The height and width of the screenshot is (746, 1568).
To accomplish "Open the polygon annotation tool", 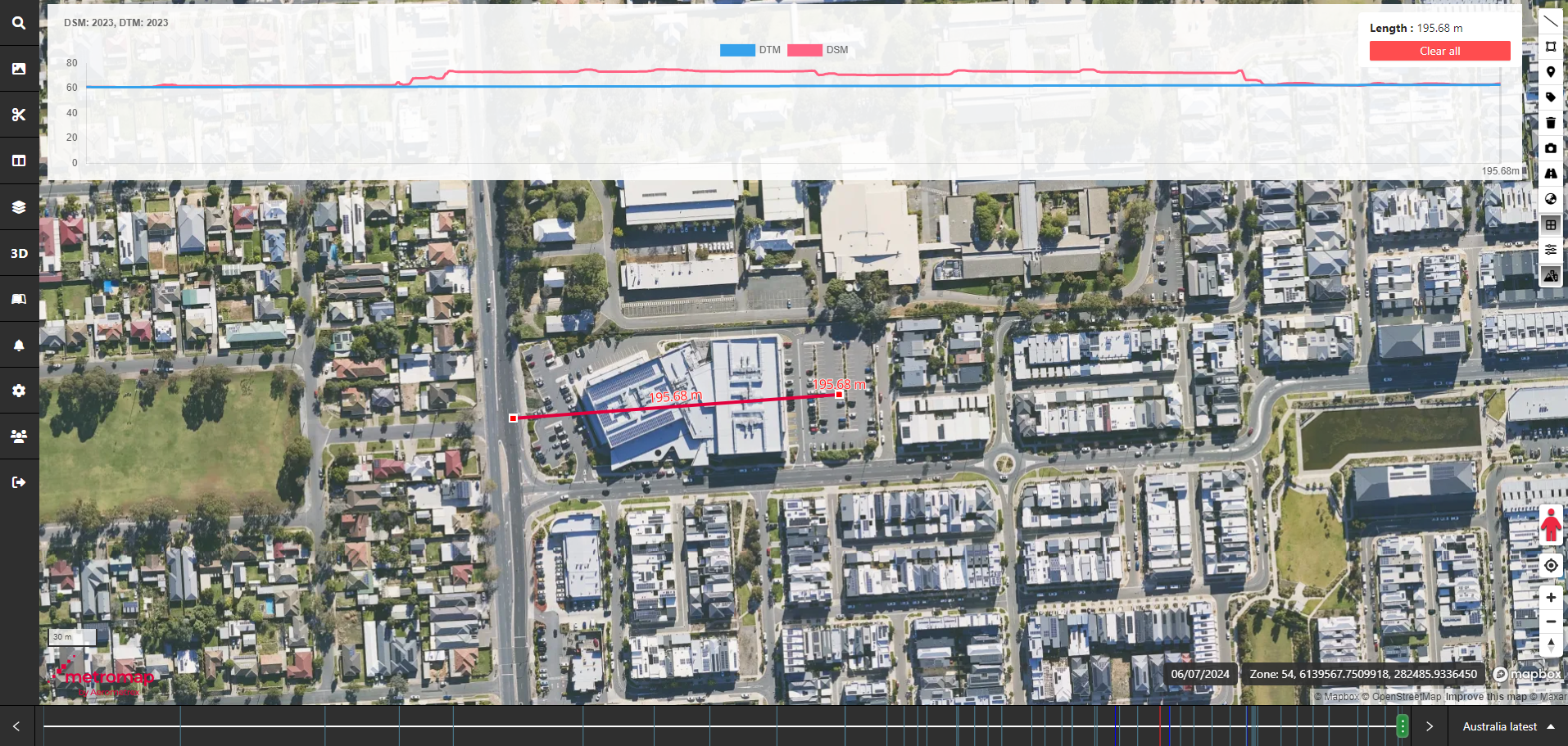I will click(1550, 47).
